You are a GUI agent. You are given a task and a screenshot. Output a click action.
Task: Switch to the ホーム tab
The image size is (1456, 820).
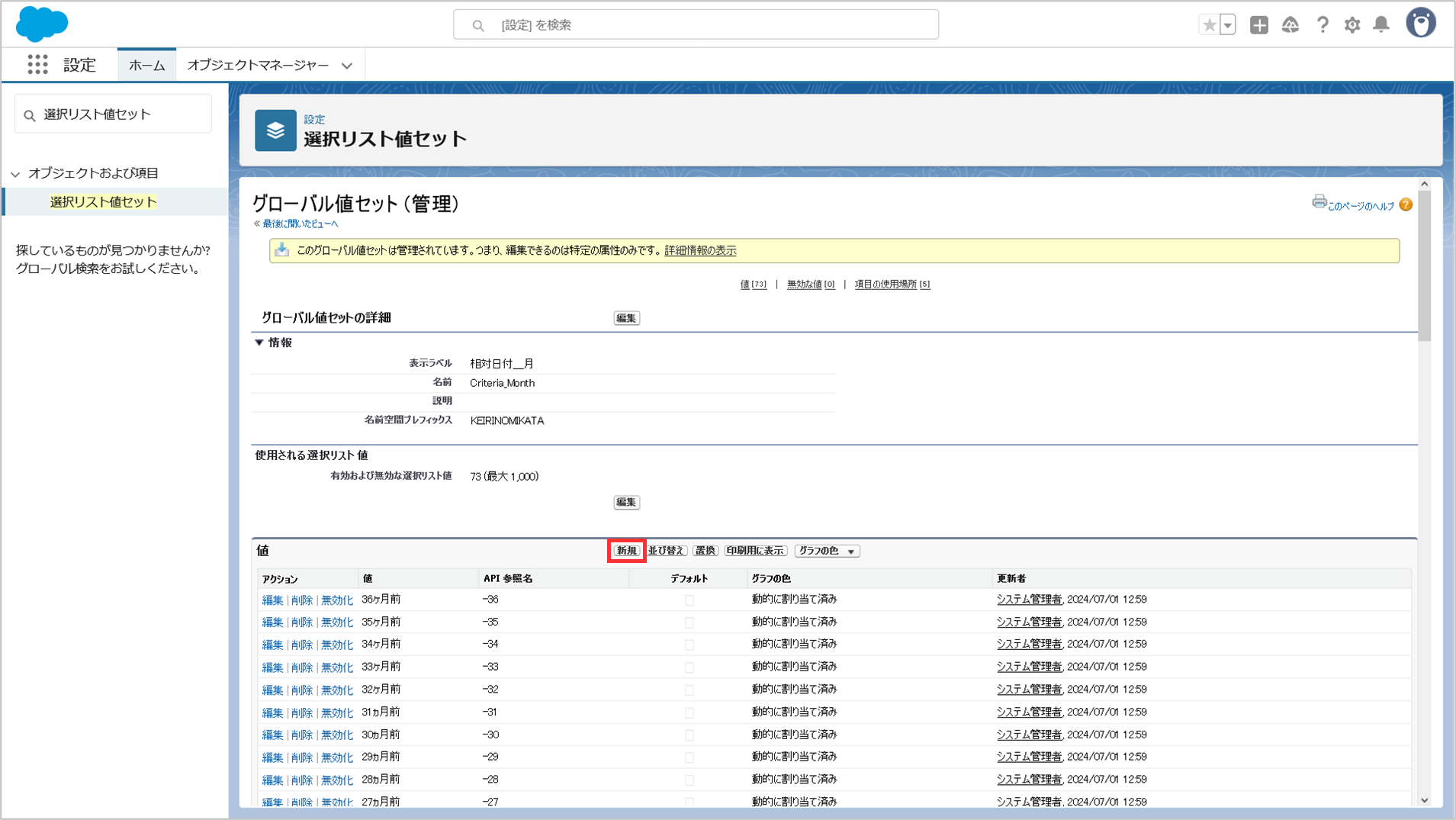[146, 66]
